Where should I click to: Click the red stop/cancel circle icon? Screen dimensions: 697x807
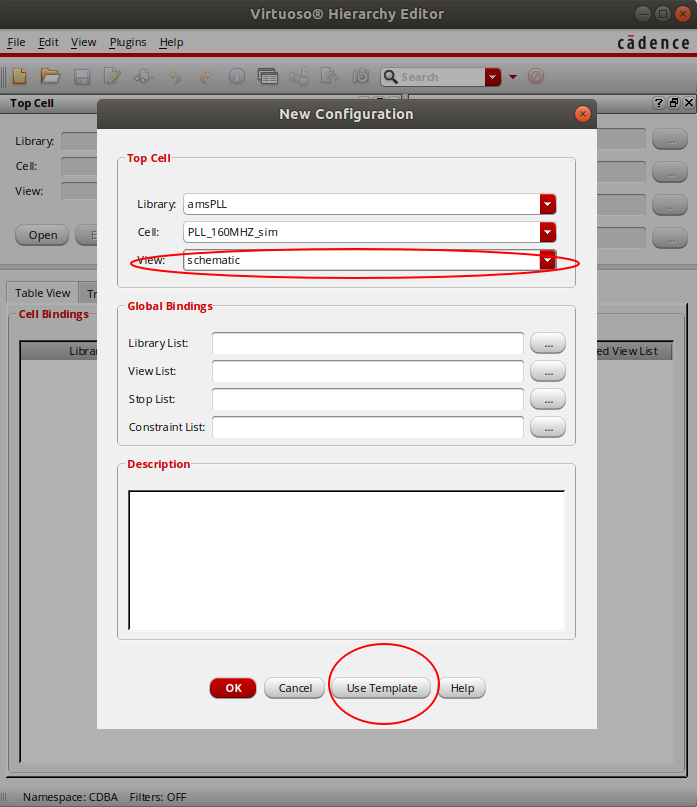point(536,77)
